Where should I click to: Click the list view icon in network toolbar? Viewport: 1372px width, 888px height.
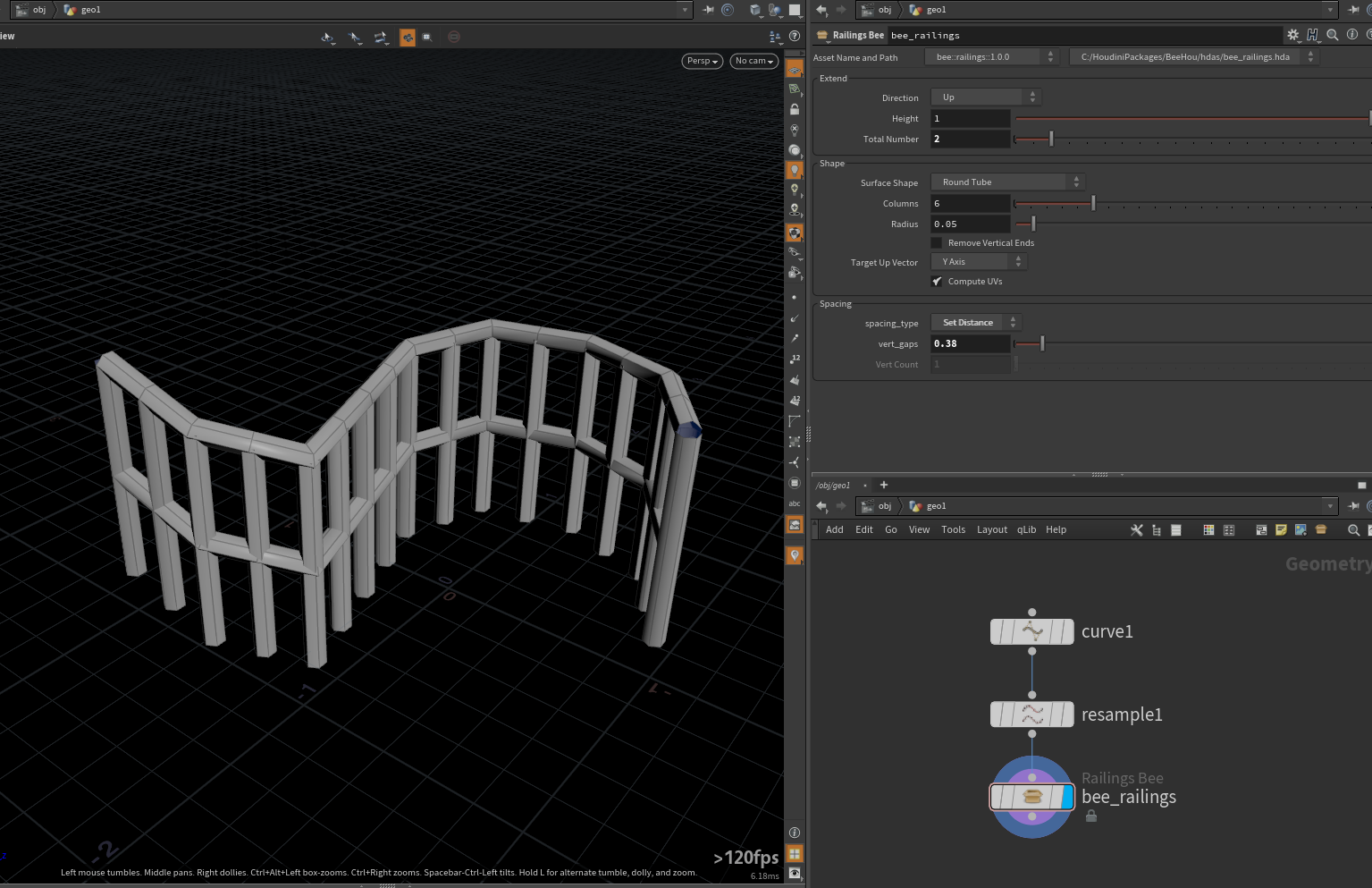pyautogui.click(x=1176, y=530)
